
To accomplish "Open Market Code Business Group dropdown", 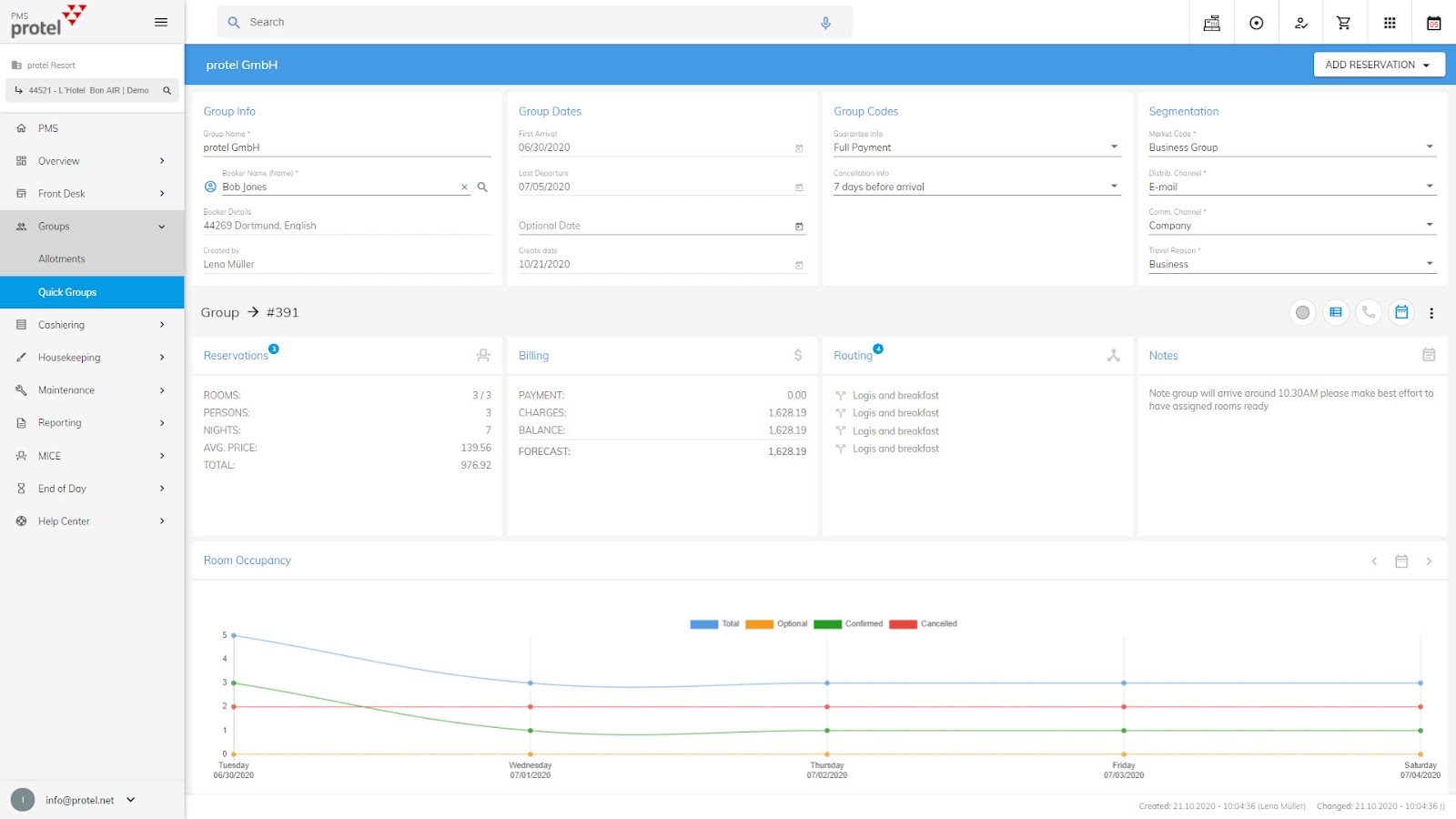I will coord(1292,147).
